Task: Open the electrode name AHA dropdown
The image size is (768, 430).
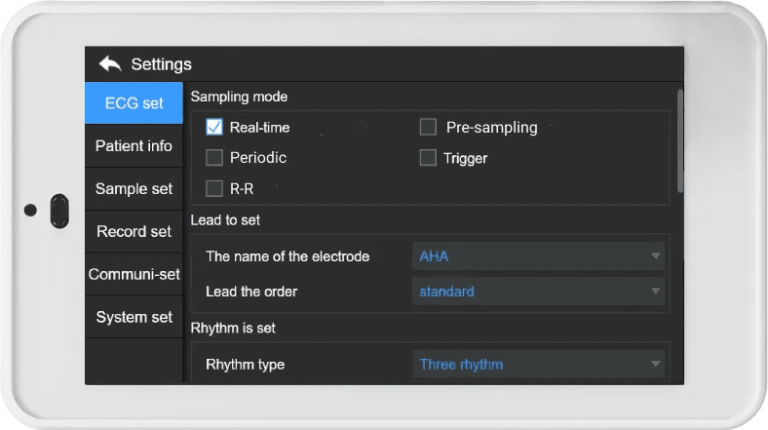Action: coord(538,256)
